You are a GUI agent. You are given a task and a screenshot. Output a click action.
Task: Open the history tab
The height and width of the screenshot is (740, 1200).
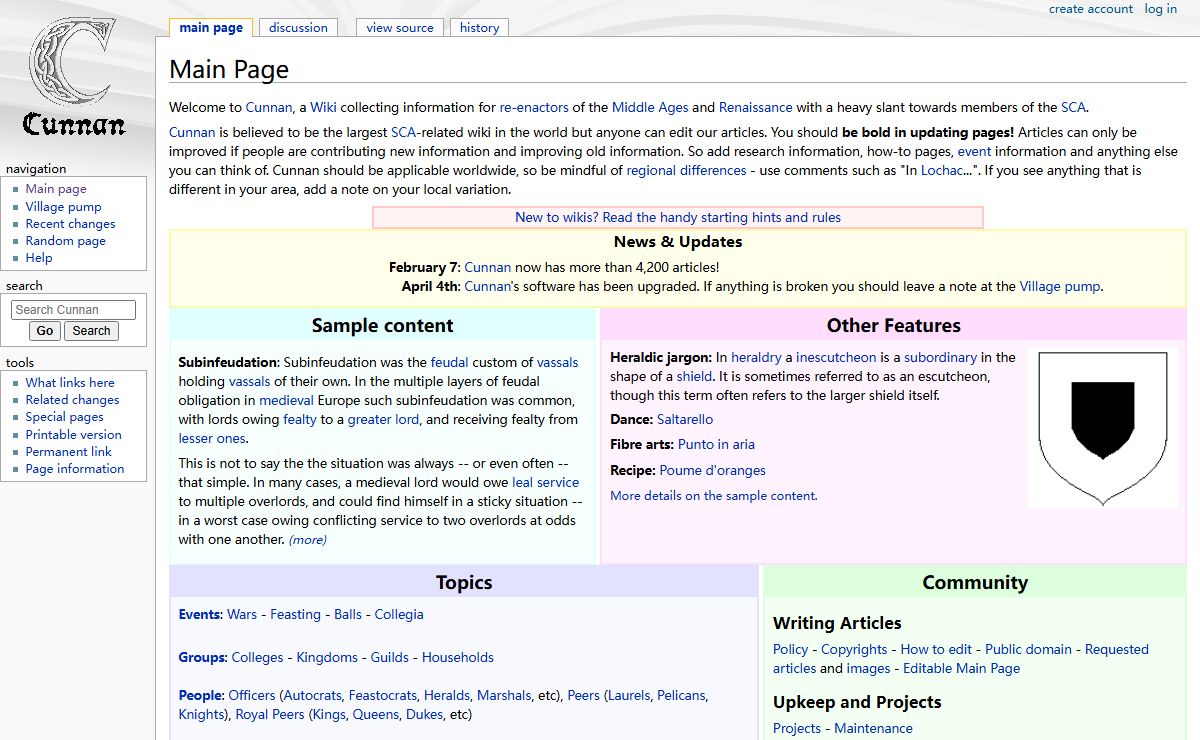pos(479,28)
